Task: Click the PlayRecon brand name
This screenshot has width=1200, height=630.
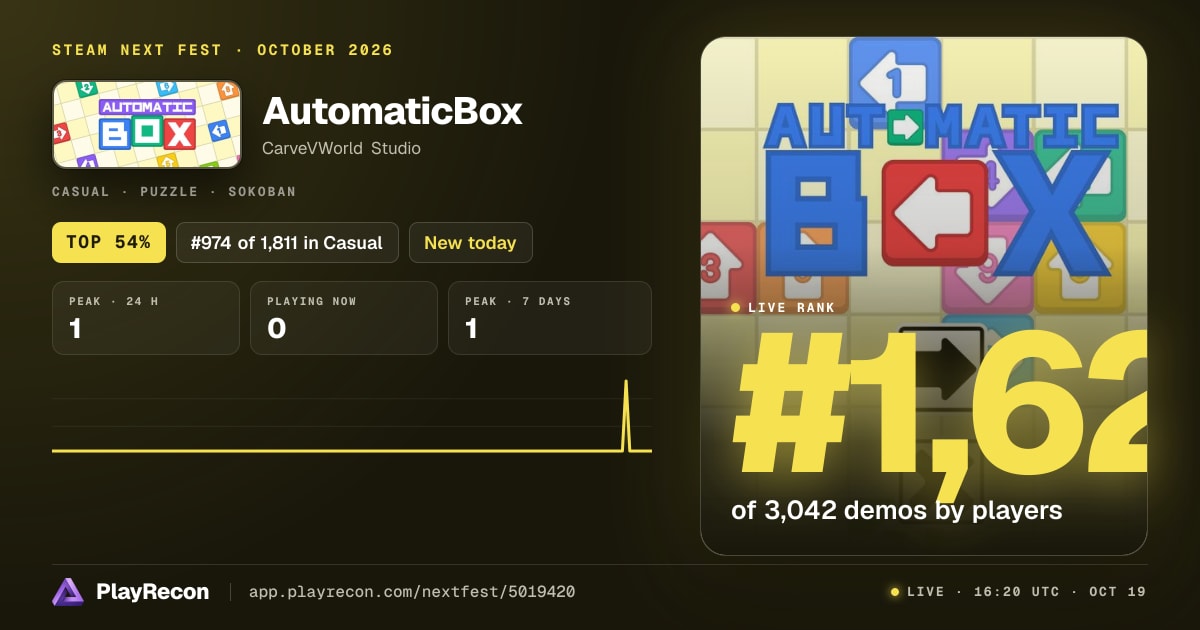Action: (152, 592)
